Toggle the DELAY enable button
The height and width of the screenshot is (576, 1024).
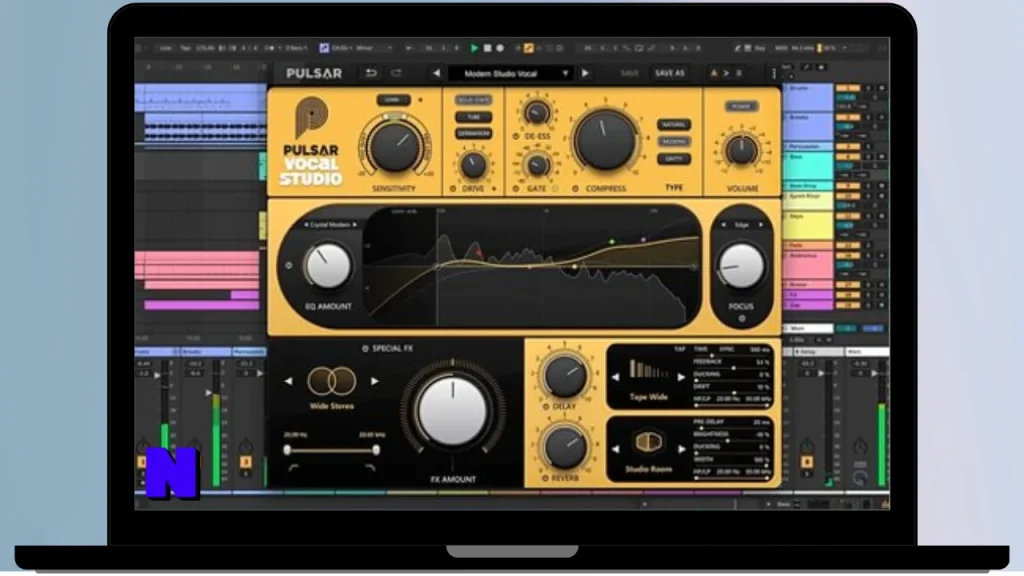tap(546, 407)
